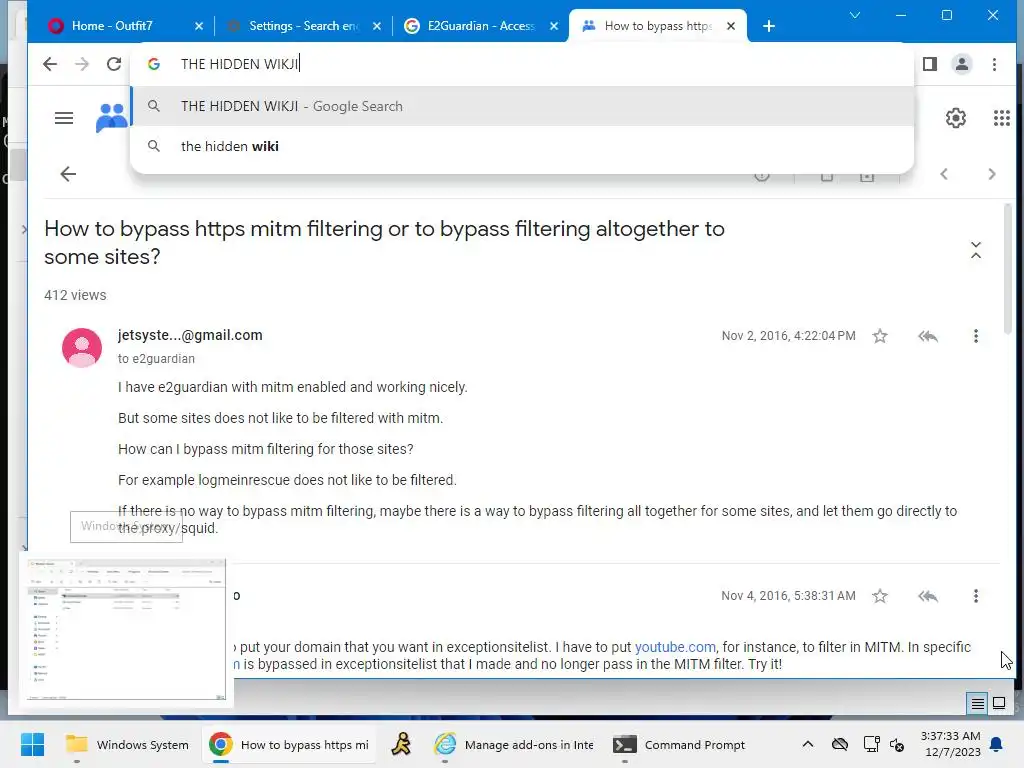
Task: Open Command Prompt from taskbar
Action: pyautogui.click(x=679, y=744)
